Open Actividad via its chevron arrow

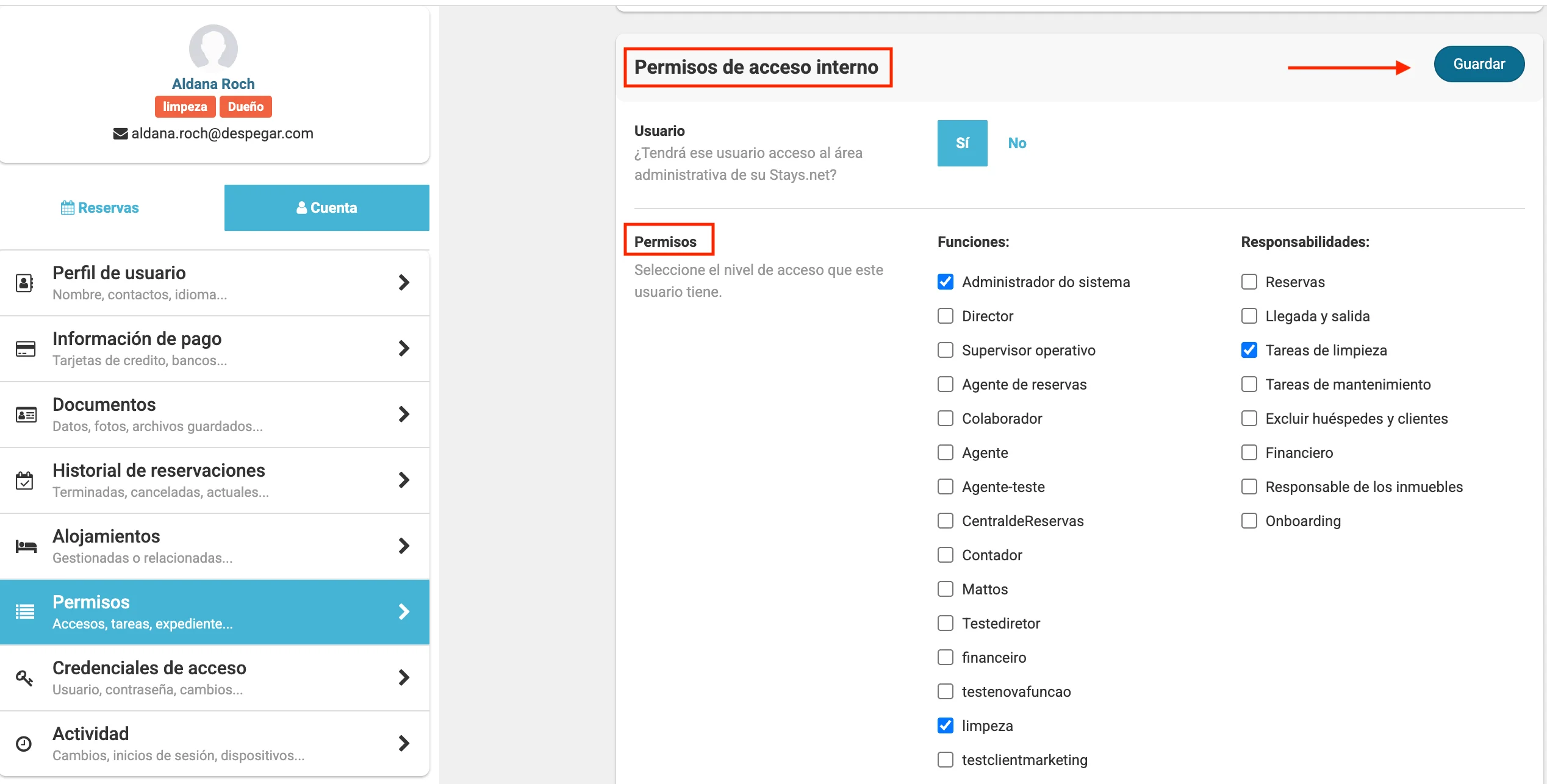pyautogui.click(x=403, y=744)
